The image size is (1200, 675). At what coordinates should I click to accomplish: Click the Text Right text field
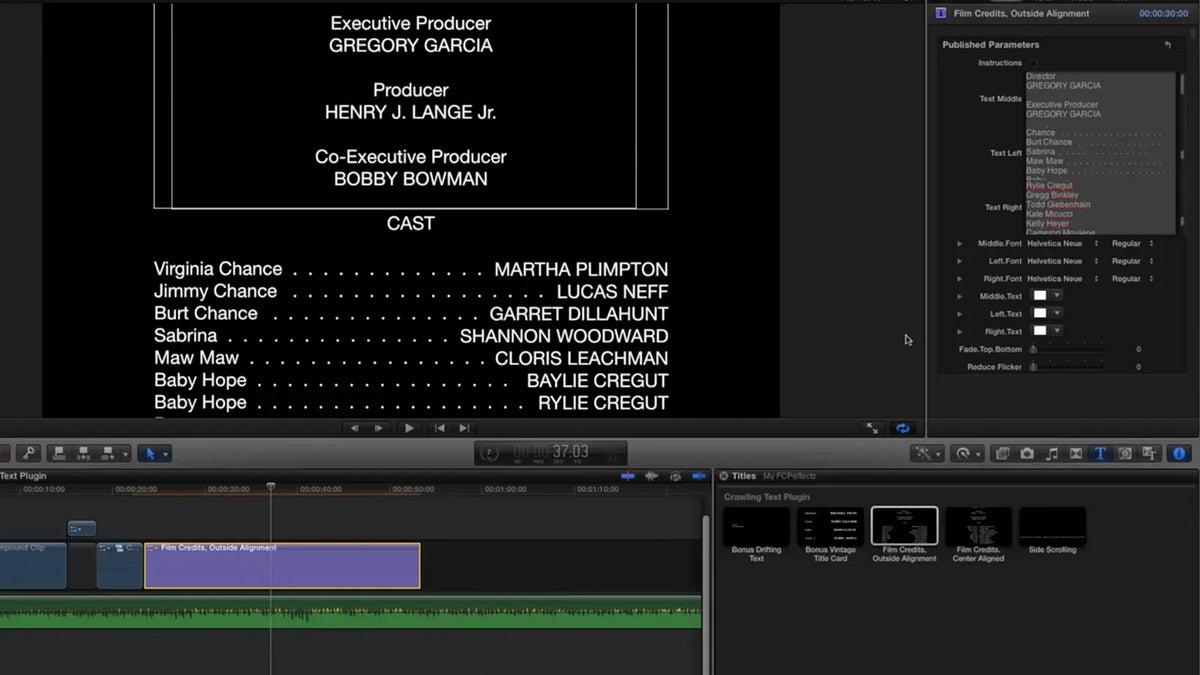coord(1100,208)
